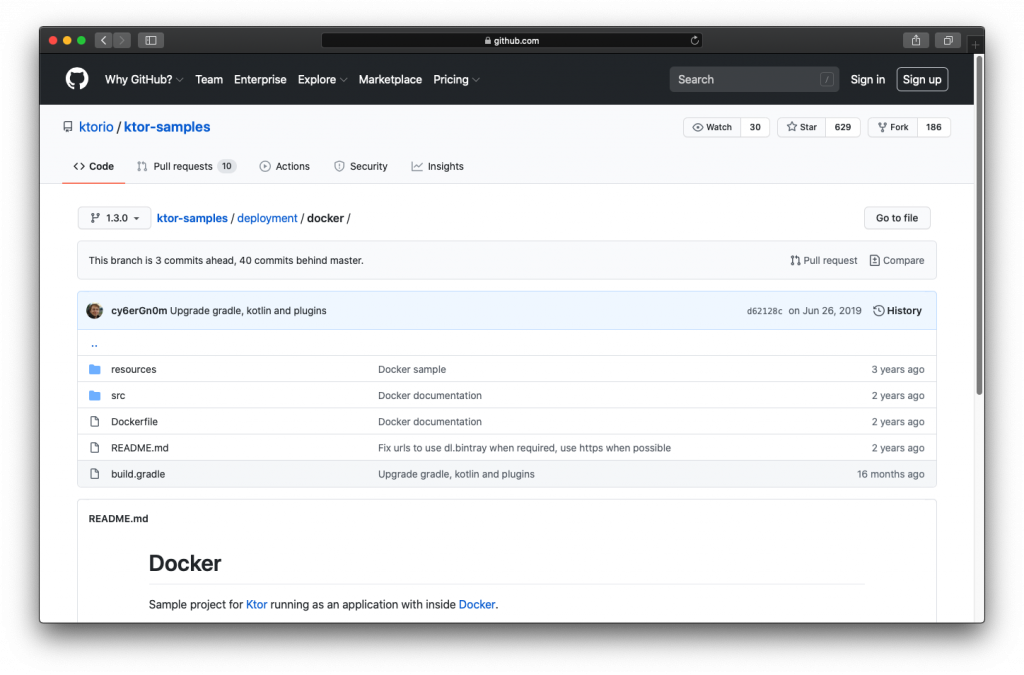Switch to the Actions tab
This screenshot has width=1024, height=675.
coord(284,166)
